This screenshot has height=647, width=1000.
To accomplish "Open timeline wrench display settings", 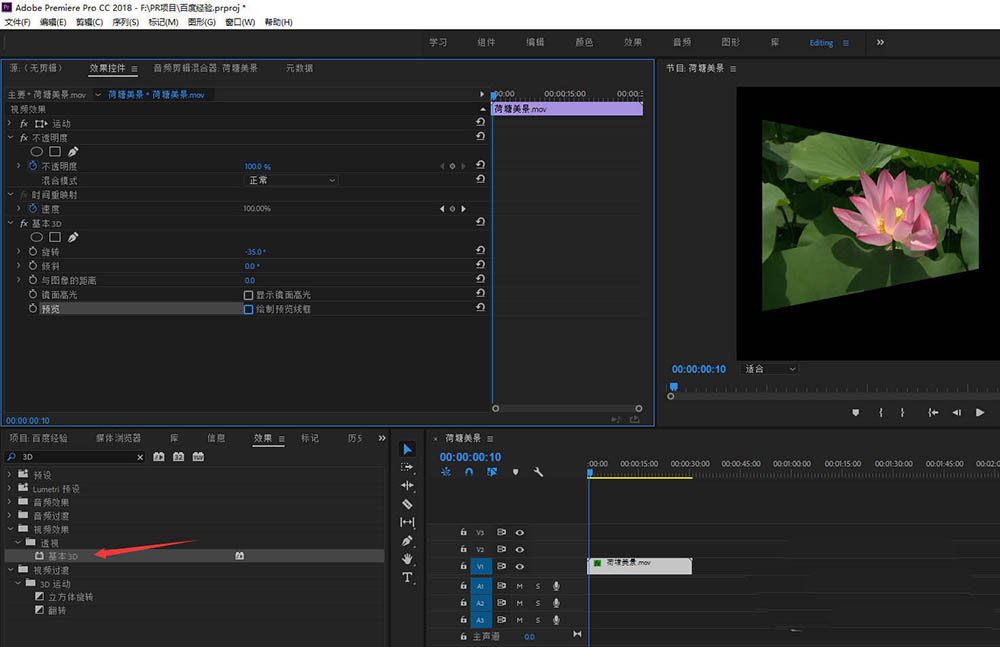I will [x=538, y=472].
